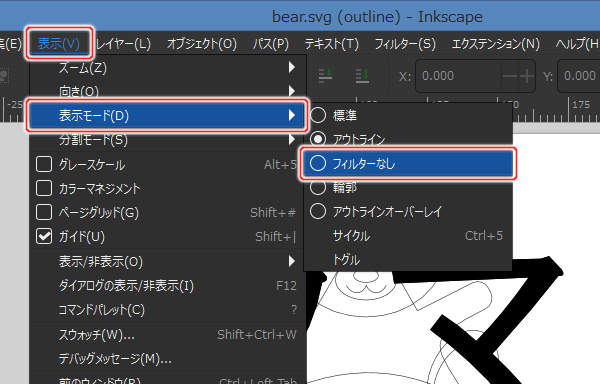
Task: Open the エクステンション(N) menu
Action: 496,44
